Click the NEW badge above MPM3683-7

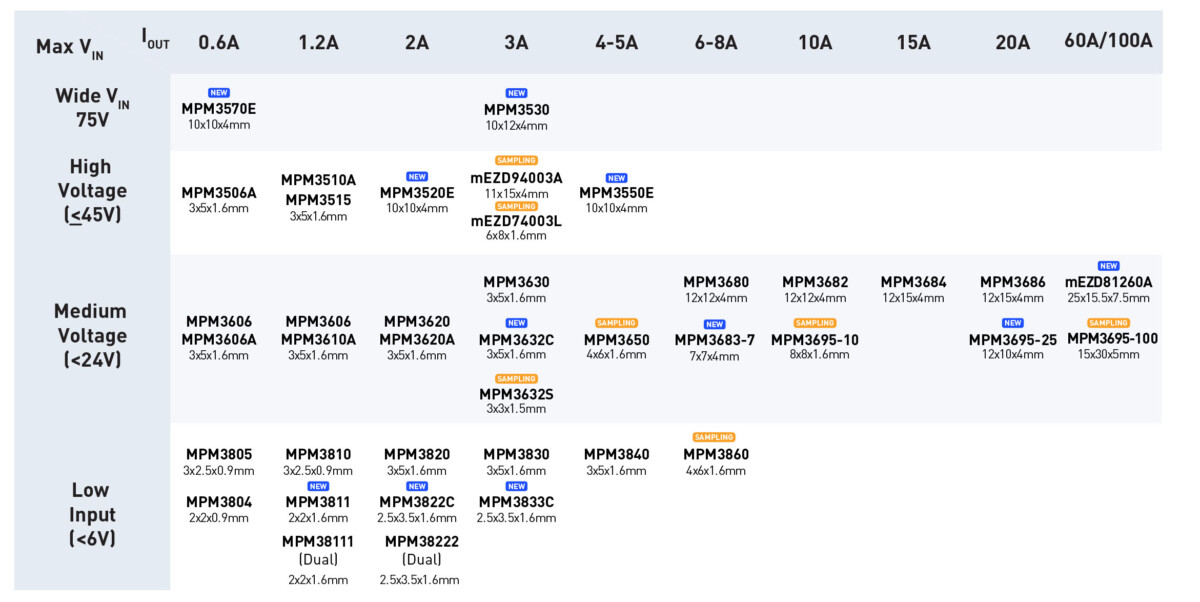click(714, 324)
